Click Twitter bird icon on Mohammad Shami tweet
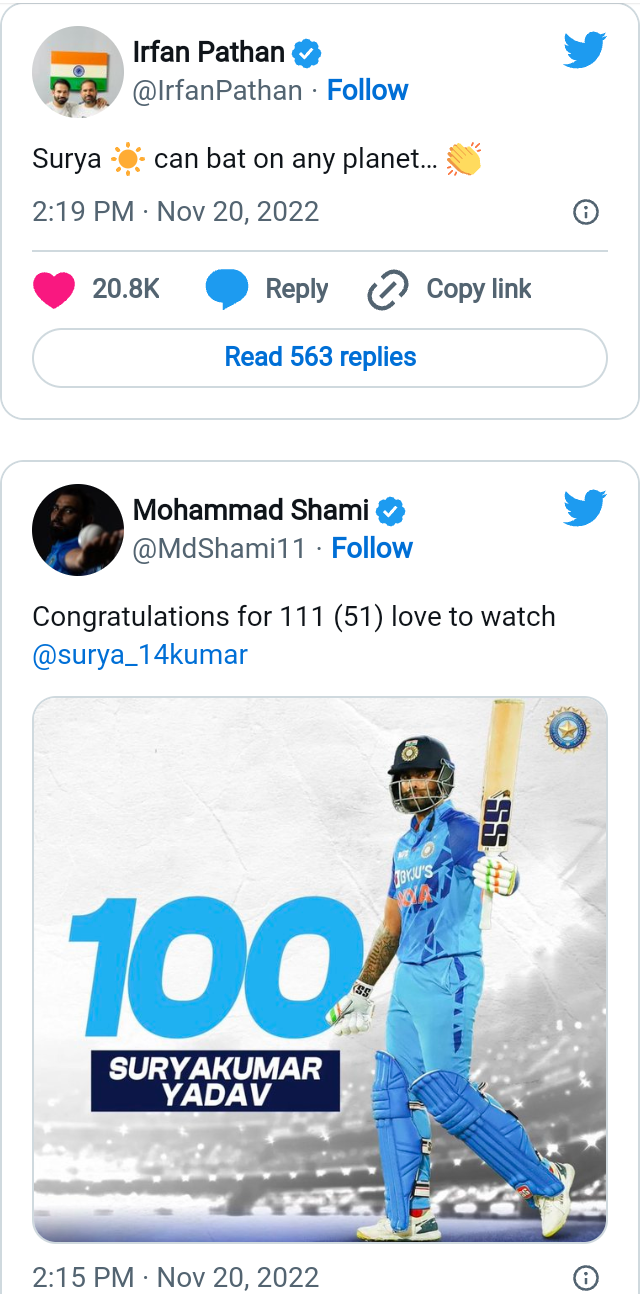 pos(584,508)
